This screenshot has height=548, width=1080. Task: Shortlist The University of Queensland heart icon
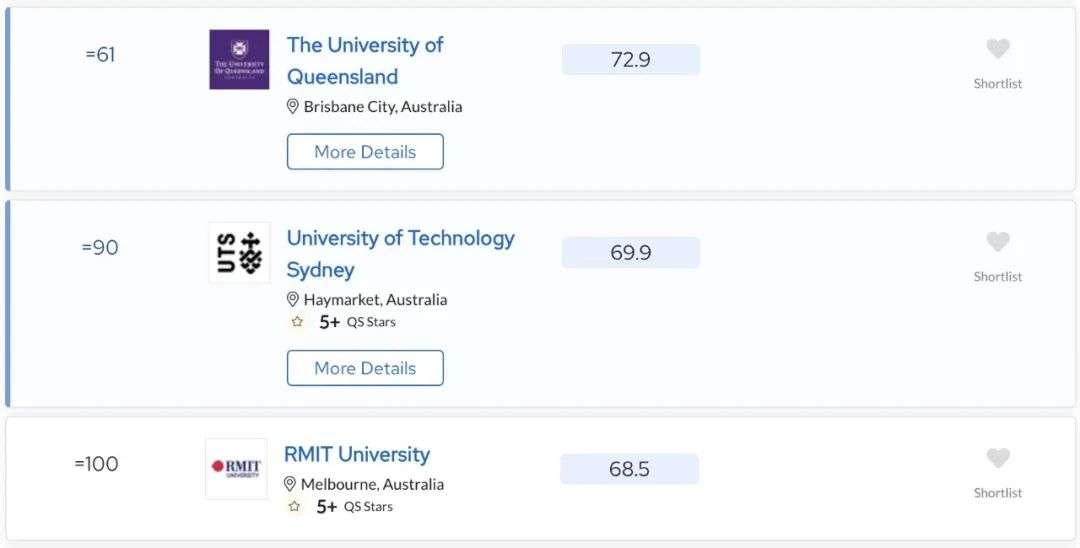997,49
